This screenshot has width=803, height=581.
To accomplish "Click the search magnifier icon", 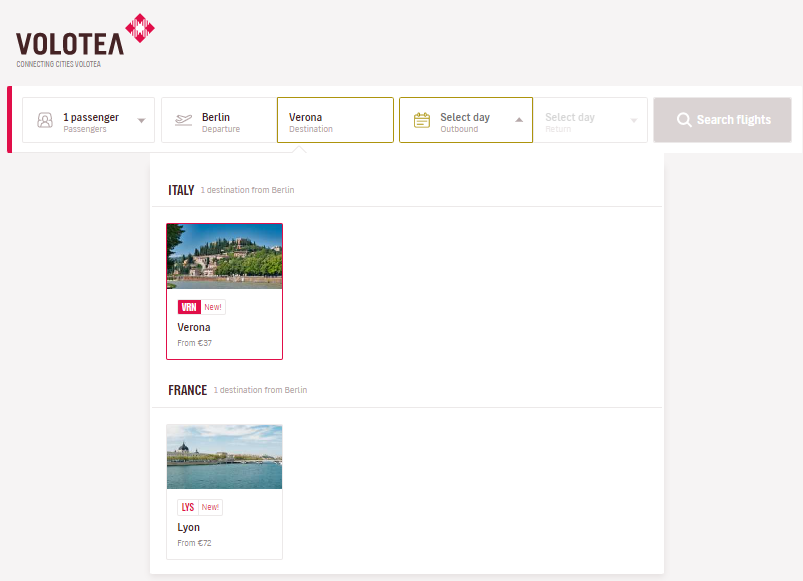I will (684, 120).
